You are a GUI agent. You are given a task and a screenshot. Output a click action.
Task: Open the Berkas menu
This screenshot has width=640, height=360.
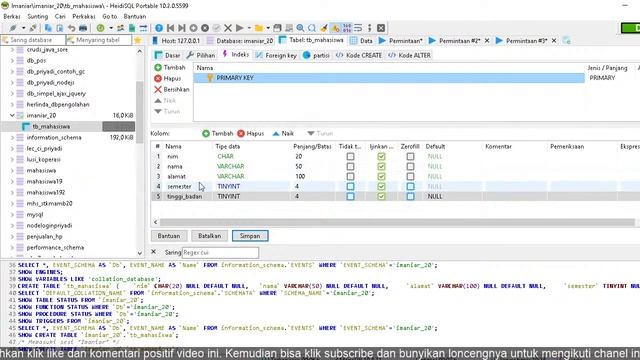(x=12, y=16)
